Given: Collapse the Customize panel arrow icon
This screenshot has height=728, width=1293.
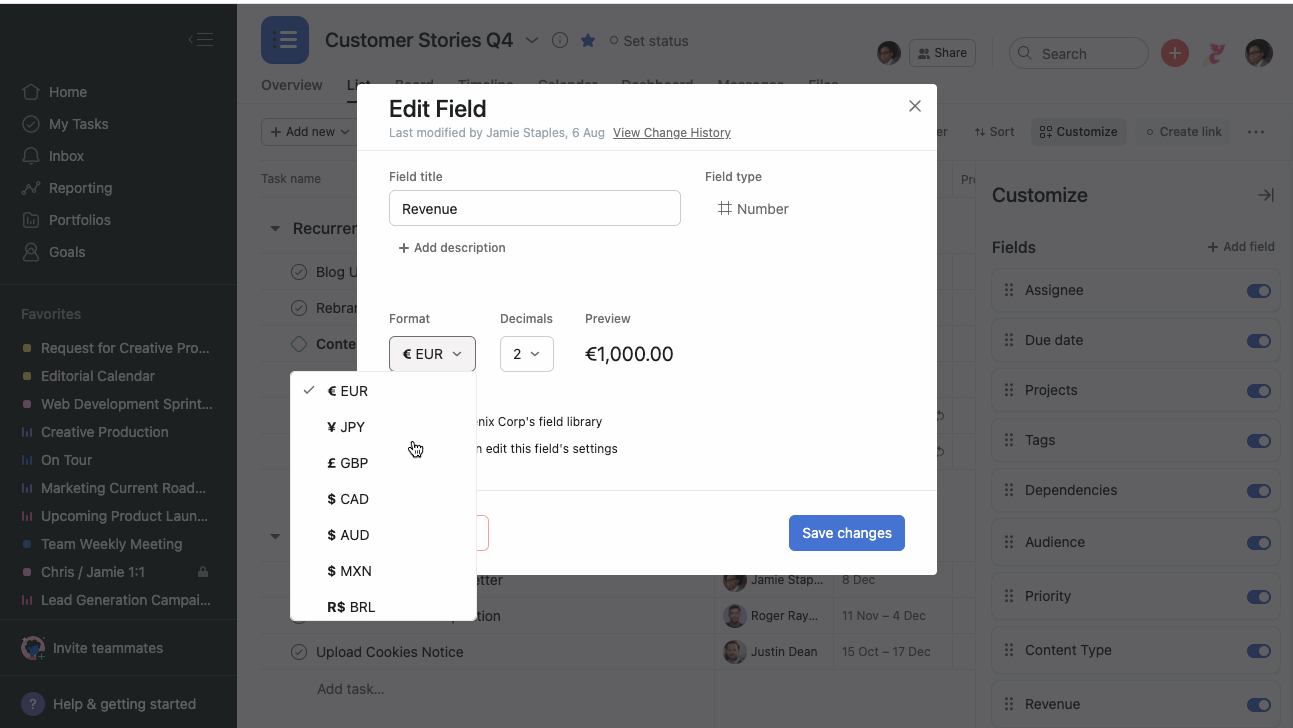Looking at the screenshot, I should (x=1265, y=195).
